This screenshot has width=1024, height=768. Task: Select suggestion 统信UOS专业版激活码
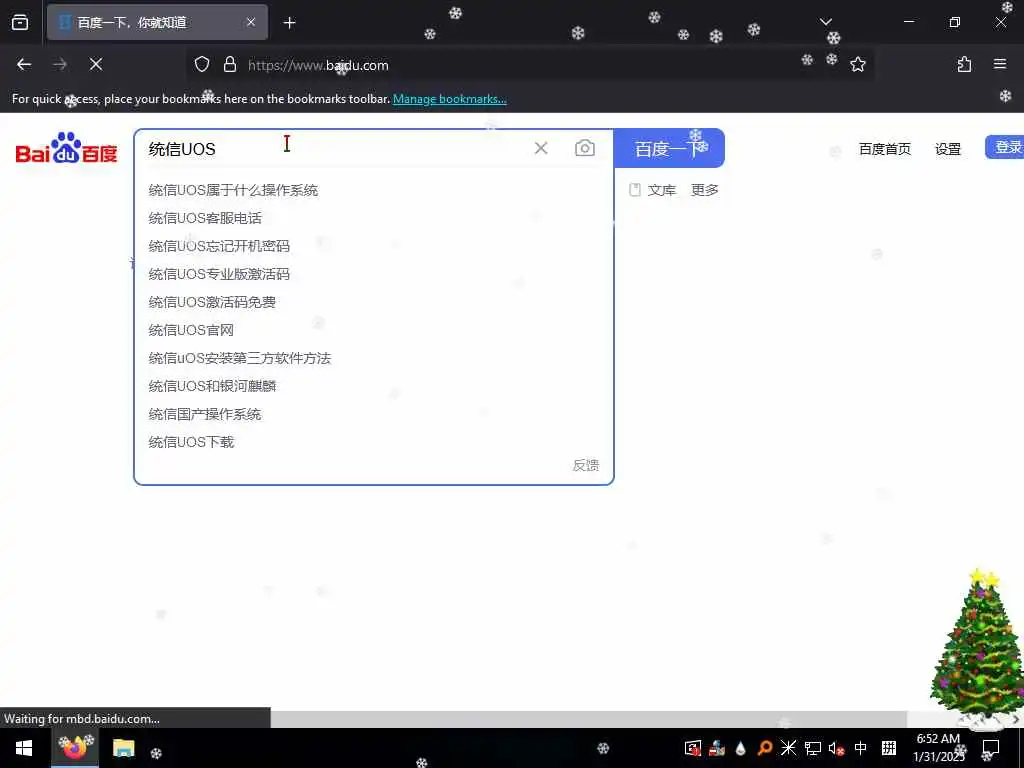(x=374, y=274)
